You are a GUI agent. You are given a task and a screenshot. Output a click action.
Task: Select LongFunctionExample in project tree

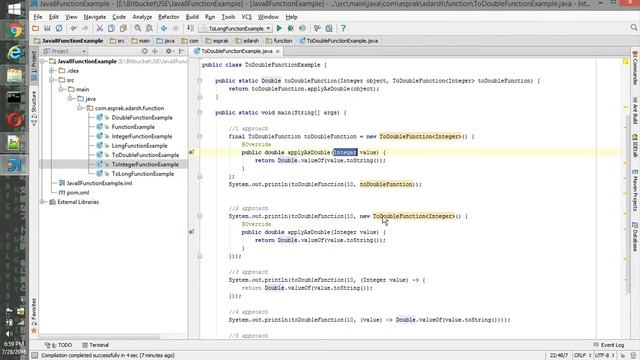[x=139, y=146]
